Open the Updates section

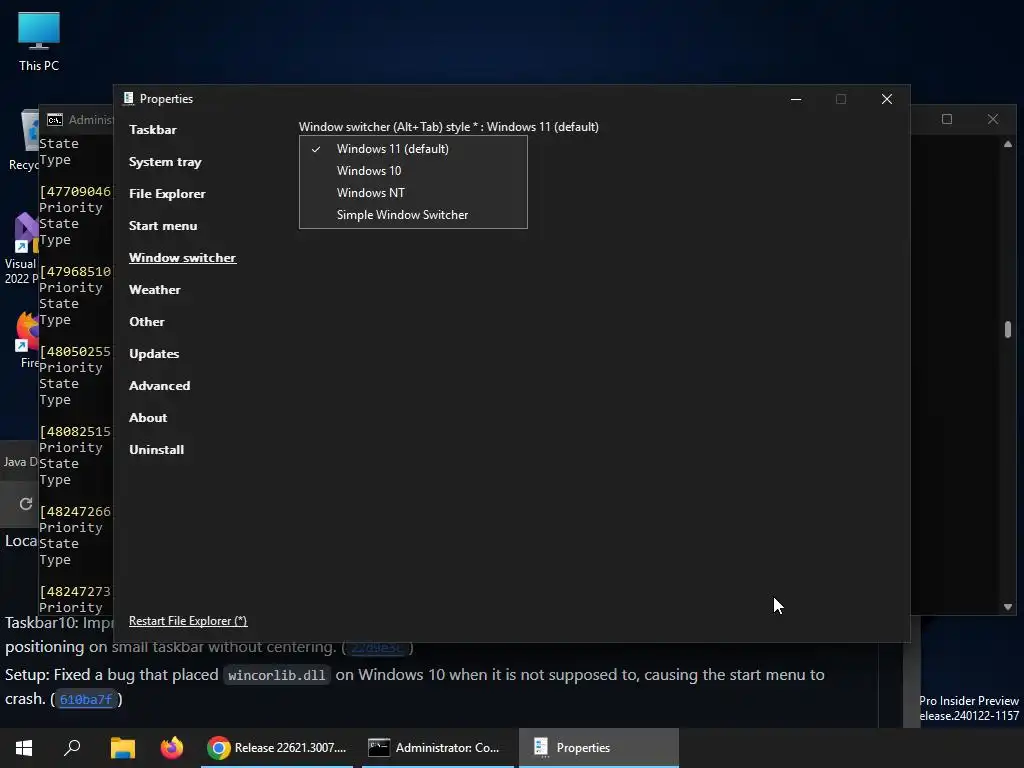[x=154, y=353]
